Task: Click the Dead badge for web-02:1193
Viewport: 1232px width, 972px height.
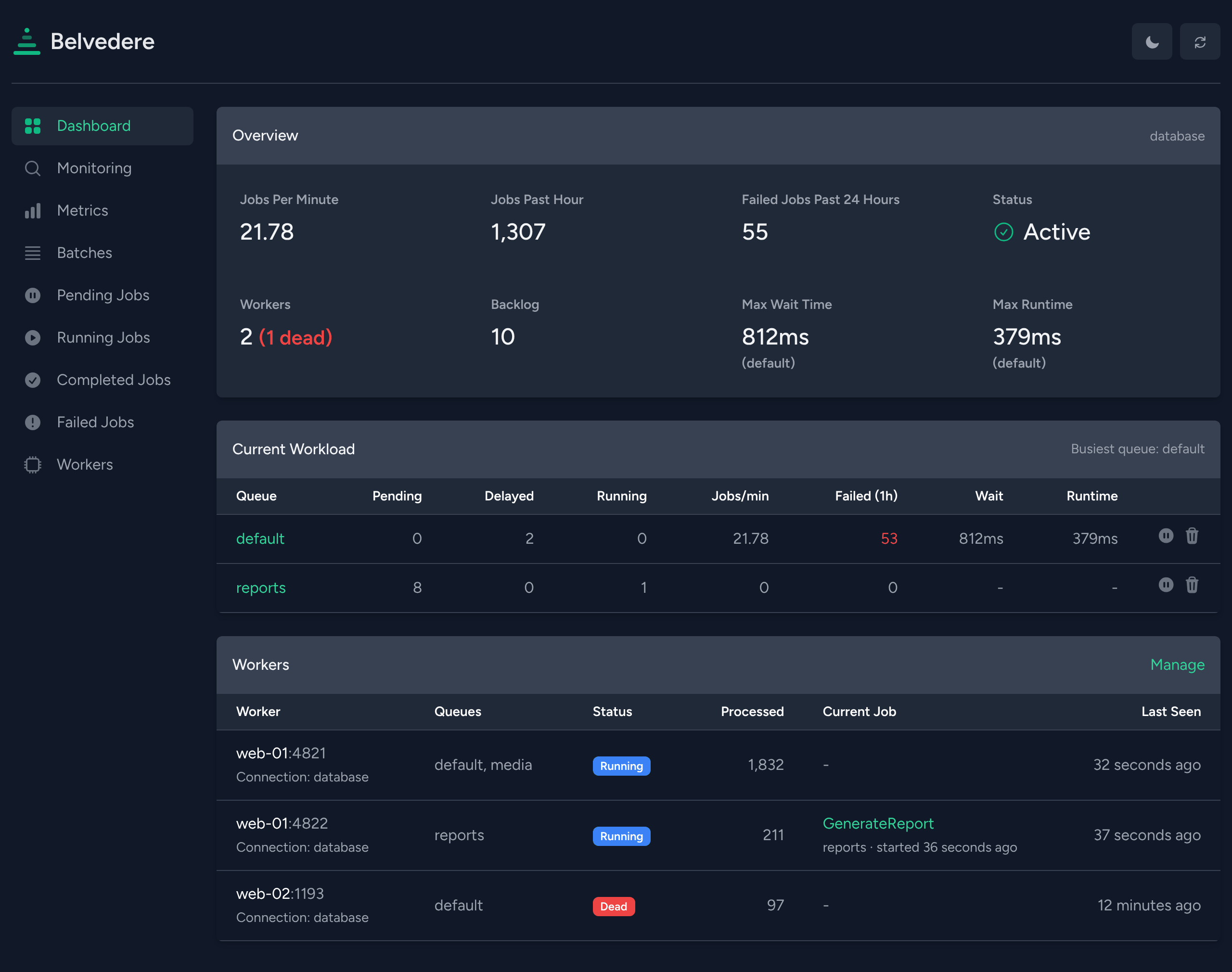Action: (x=614, y=907)
